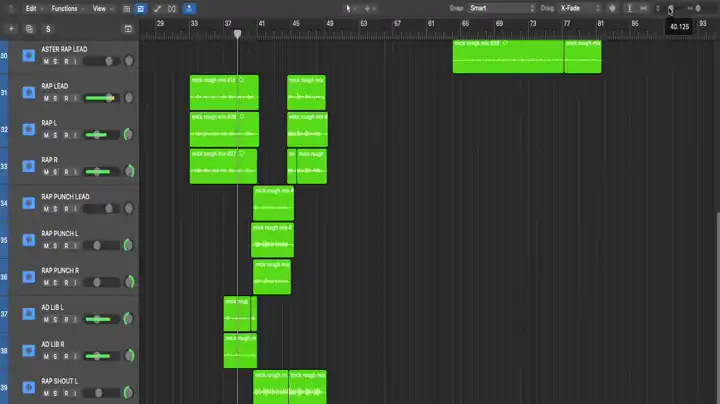Screen dimensions: 720x404
Task: Toggle the automation curve button
Action: tap(158, 9)
